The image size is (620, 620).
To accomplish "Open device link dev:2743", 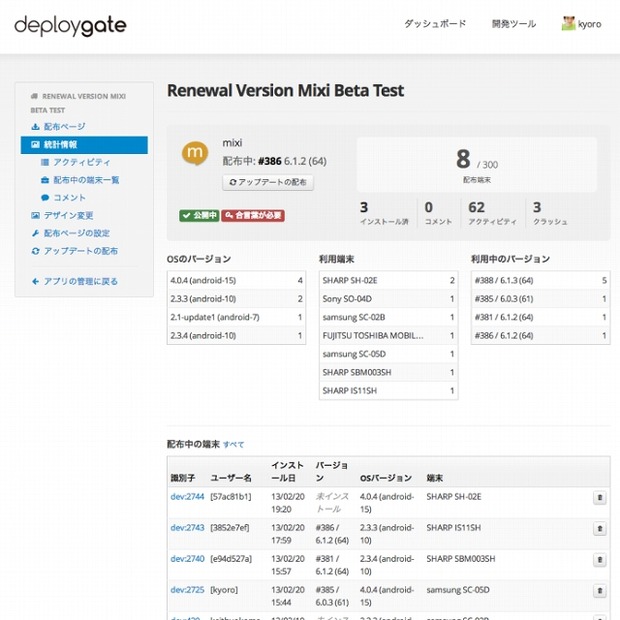I will (187, 528).
